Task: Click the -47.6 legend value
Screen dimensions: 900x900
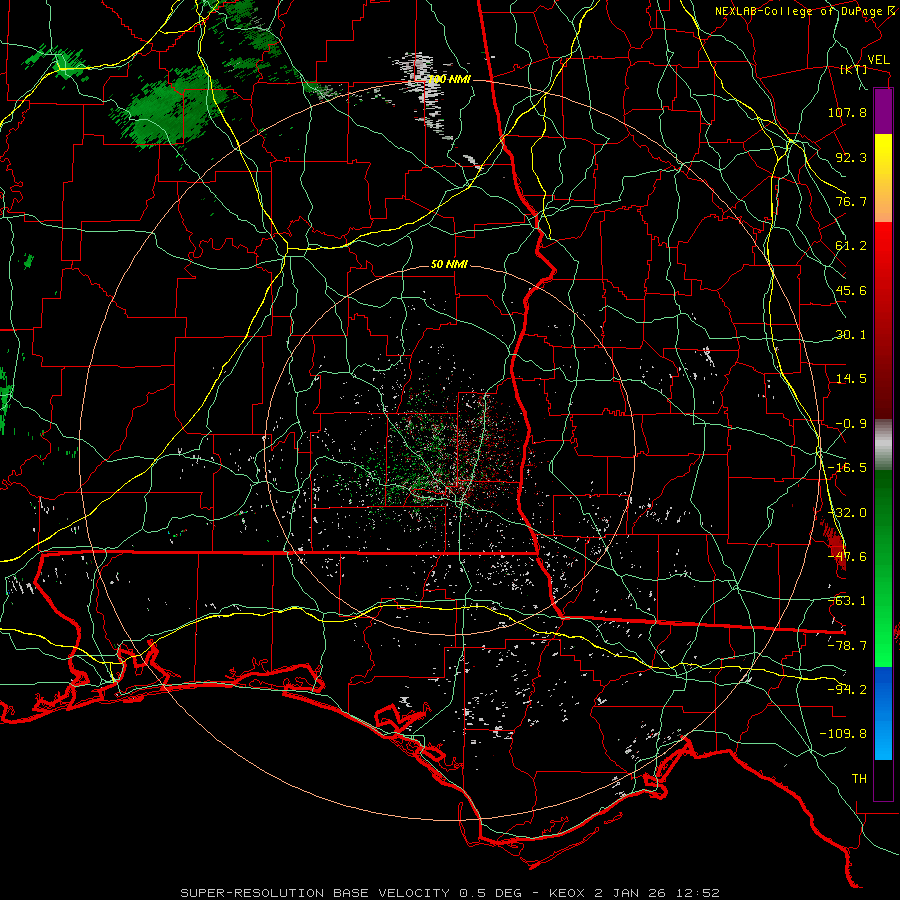Action: pos(847,557)
